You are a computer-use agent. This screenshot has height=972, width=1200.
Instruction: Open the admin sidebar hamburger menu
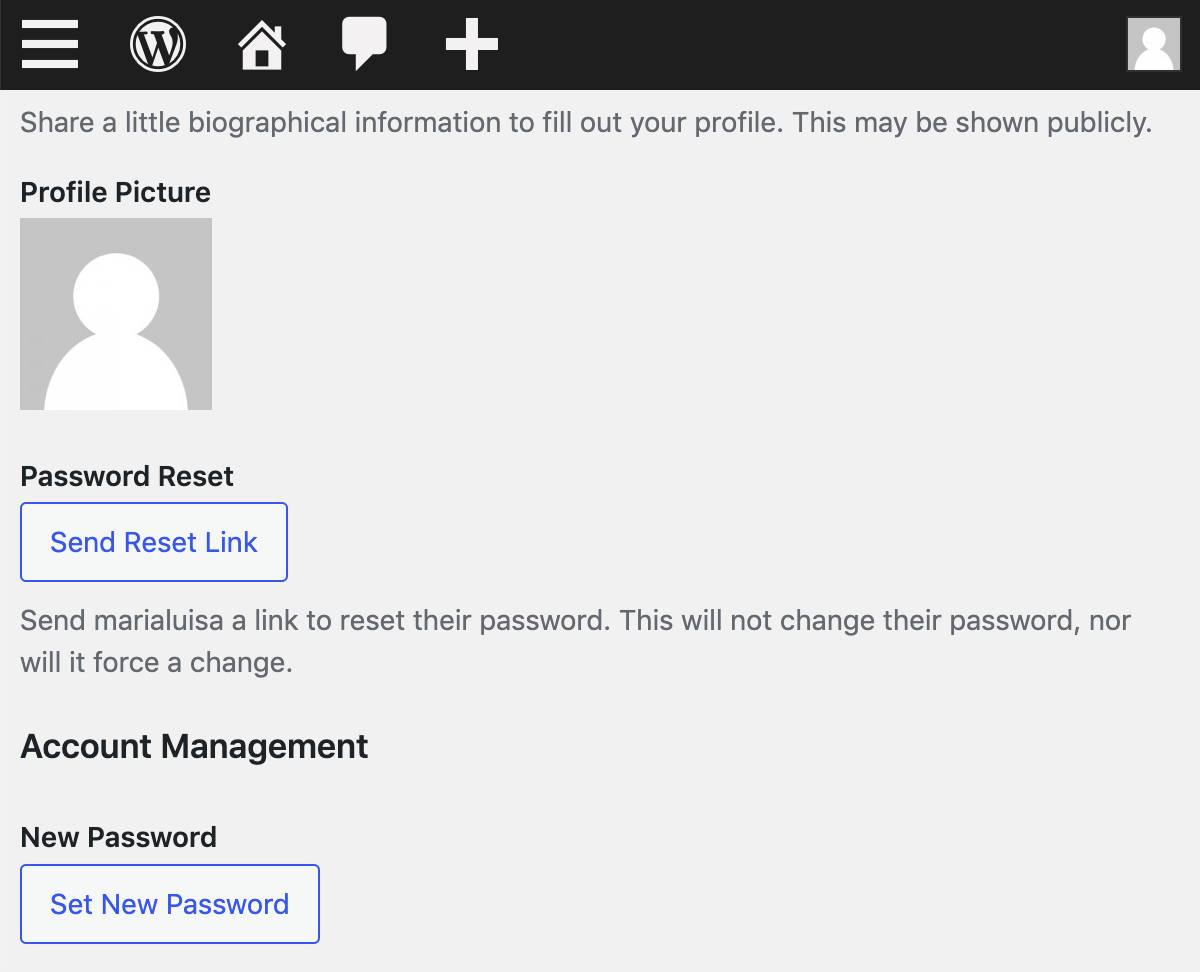tap(50, 44)
